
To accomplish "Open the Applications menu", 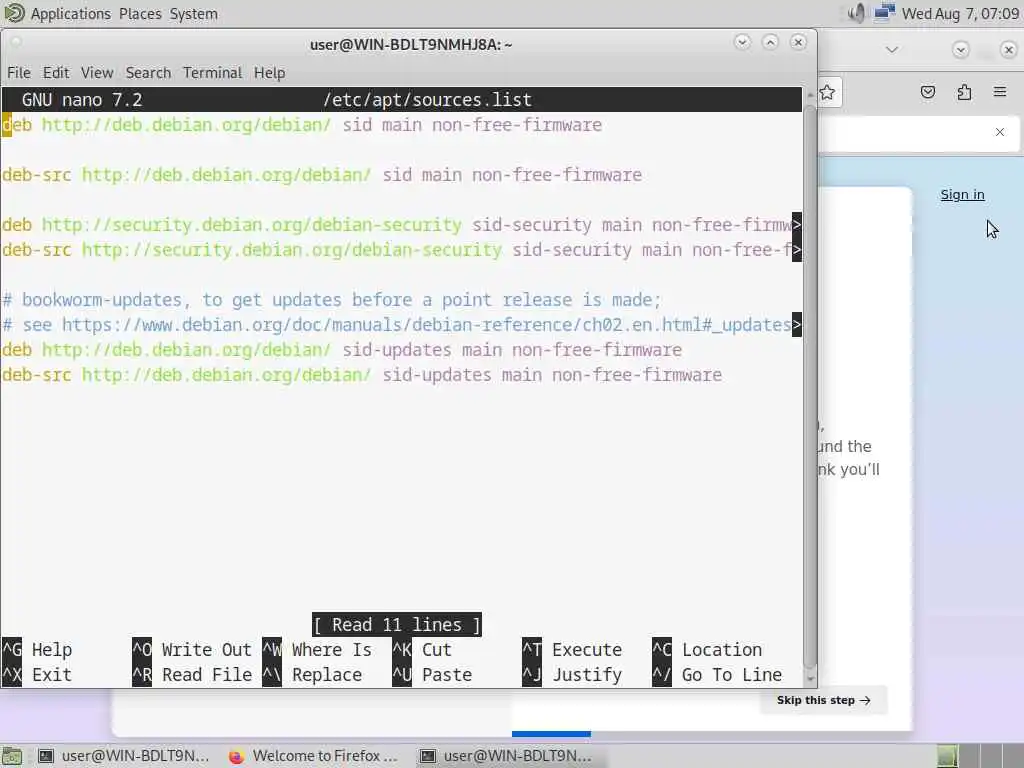I will [71, 14].
